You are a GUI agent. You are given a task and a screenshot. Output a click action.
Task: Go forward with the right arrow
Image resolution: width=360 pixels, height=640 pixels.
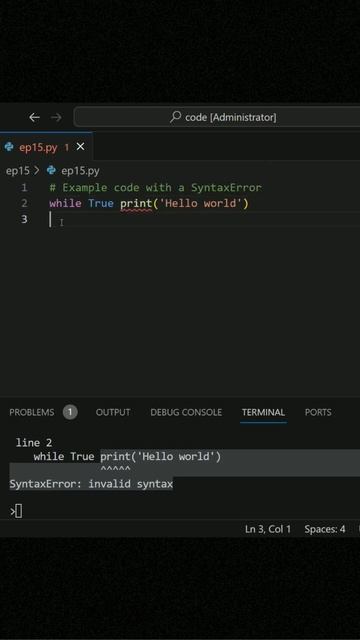tap(56, 118)
